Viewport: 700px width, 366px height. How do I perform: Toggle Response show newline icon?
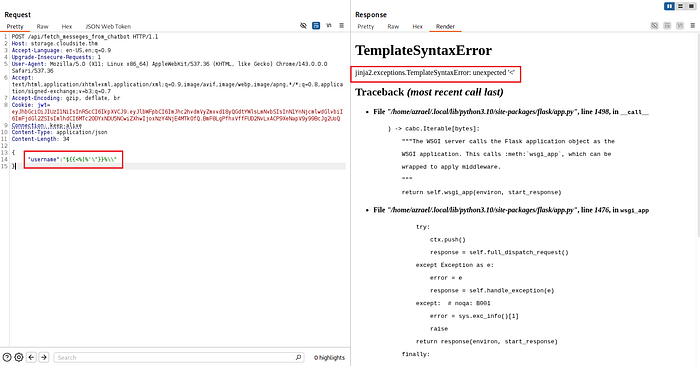(x=680, y=26)
